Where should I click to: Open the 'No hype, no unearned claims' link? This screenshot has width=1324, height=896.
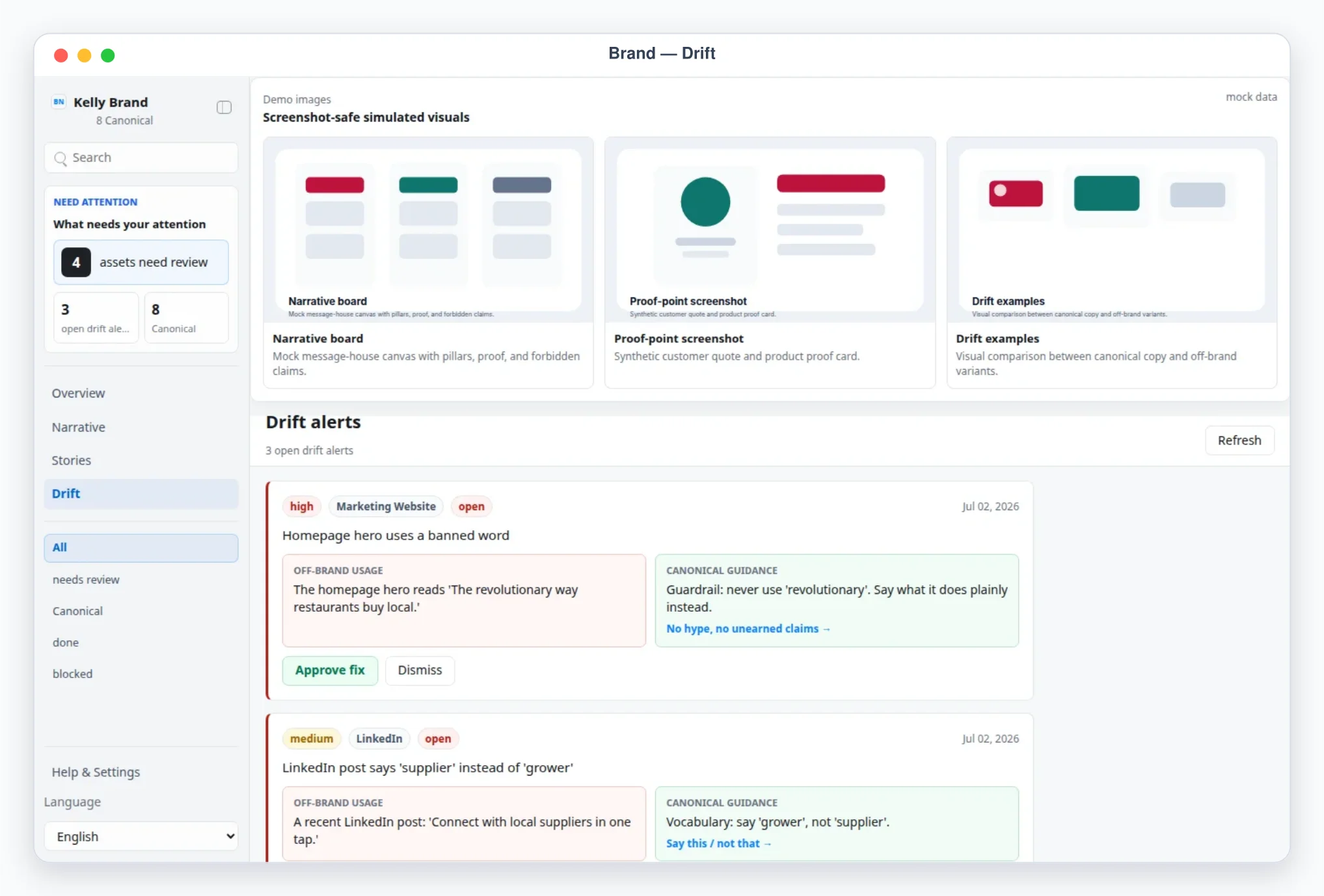click(x=748, y=629)
